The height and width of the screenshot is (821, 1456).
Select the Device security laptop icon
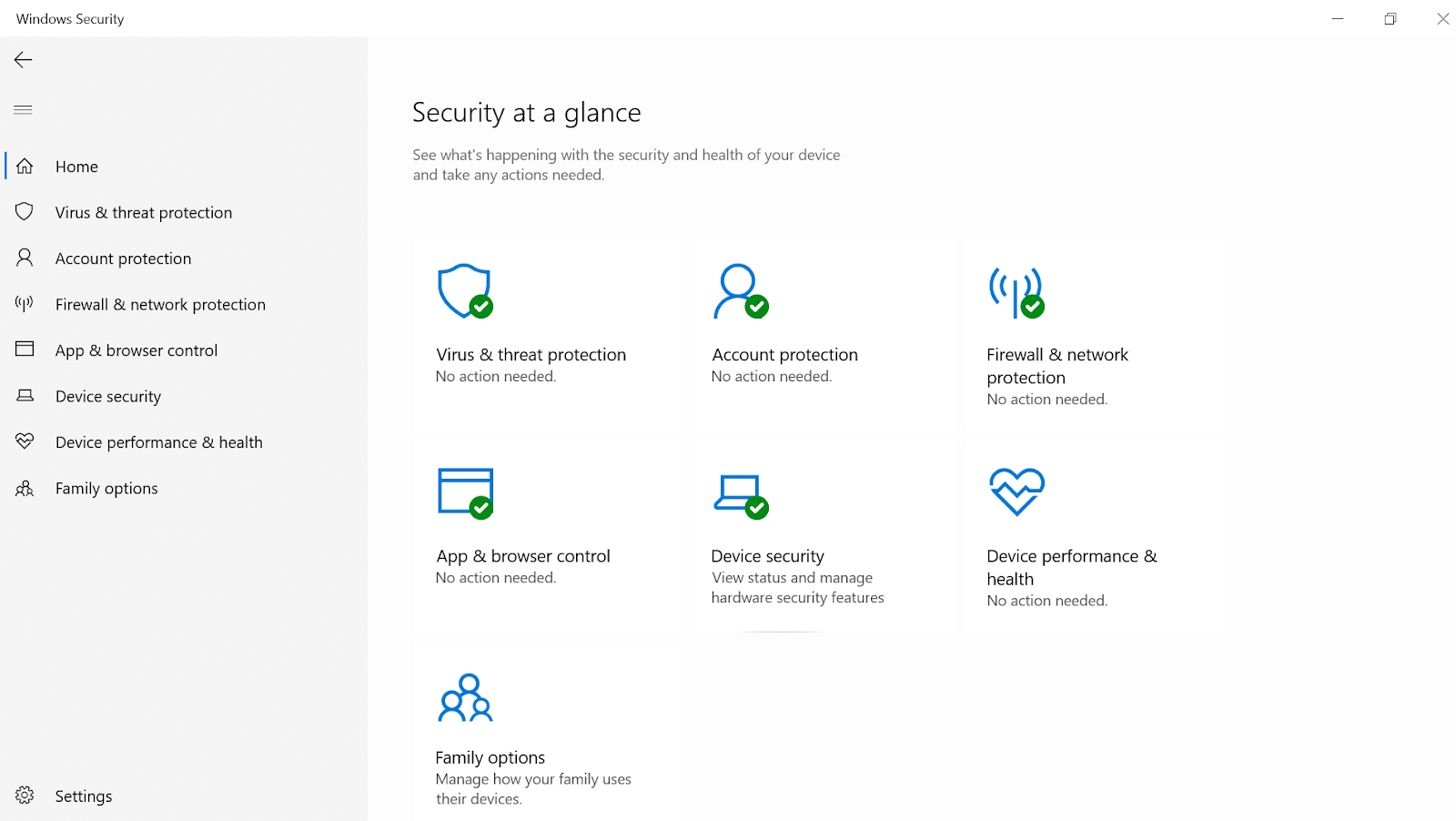pos(739,492)
